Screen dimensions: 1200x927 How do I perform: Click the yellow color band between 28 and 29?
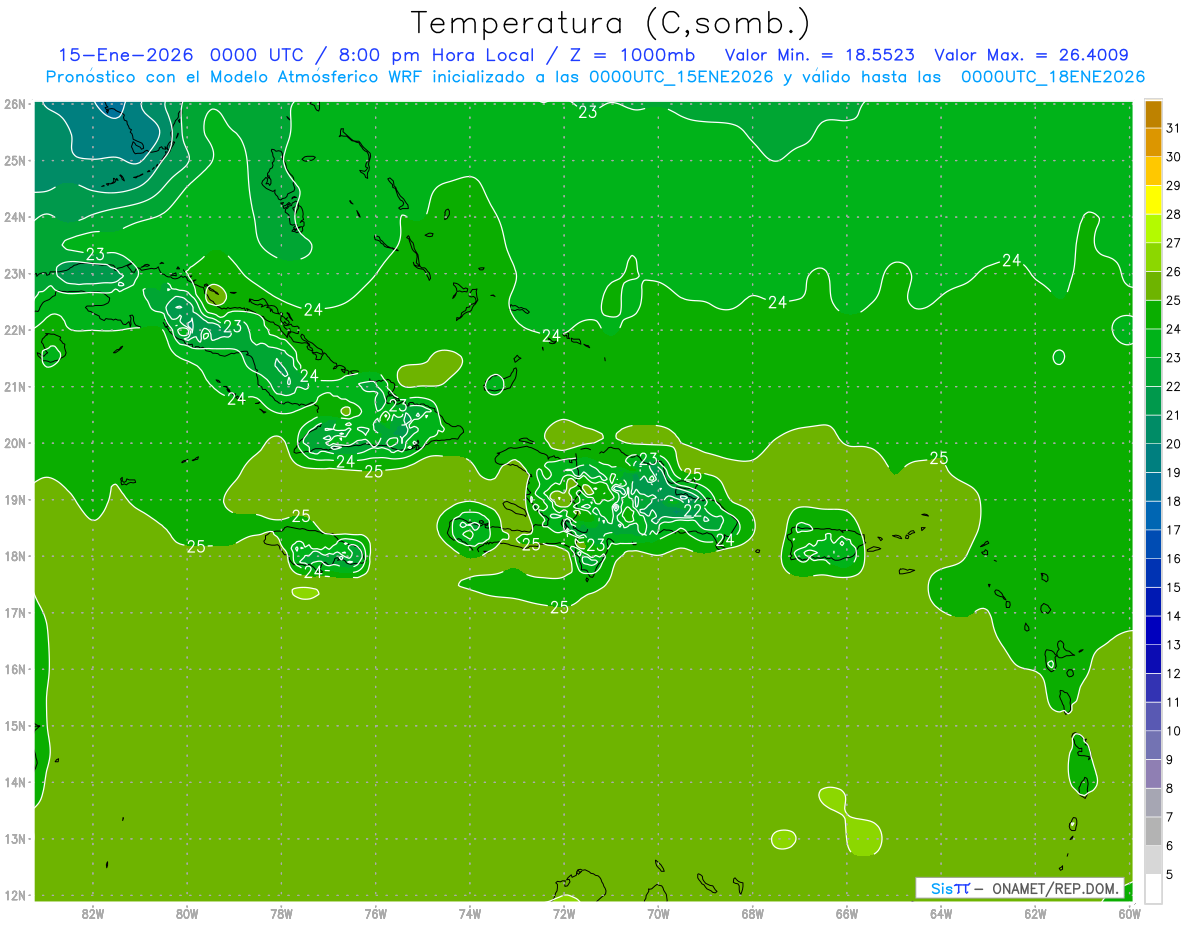(1153, 200)
